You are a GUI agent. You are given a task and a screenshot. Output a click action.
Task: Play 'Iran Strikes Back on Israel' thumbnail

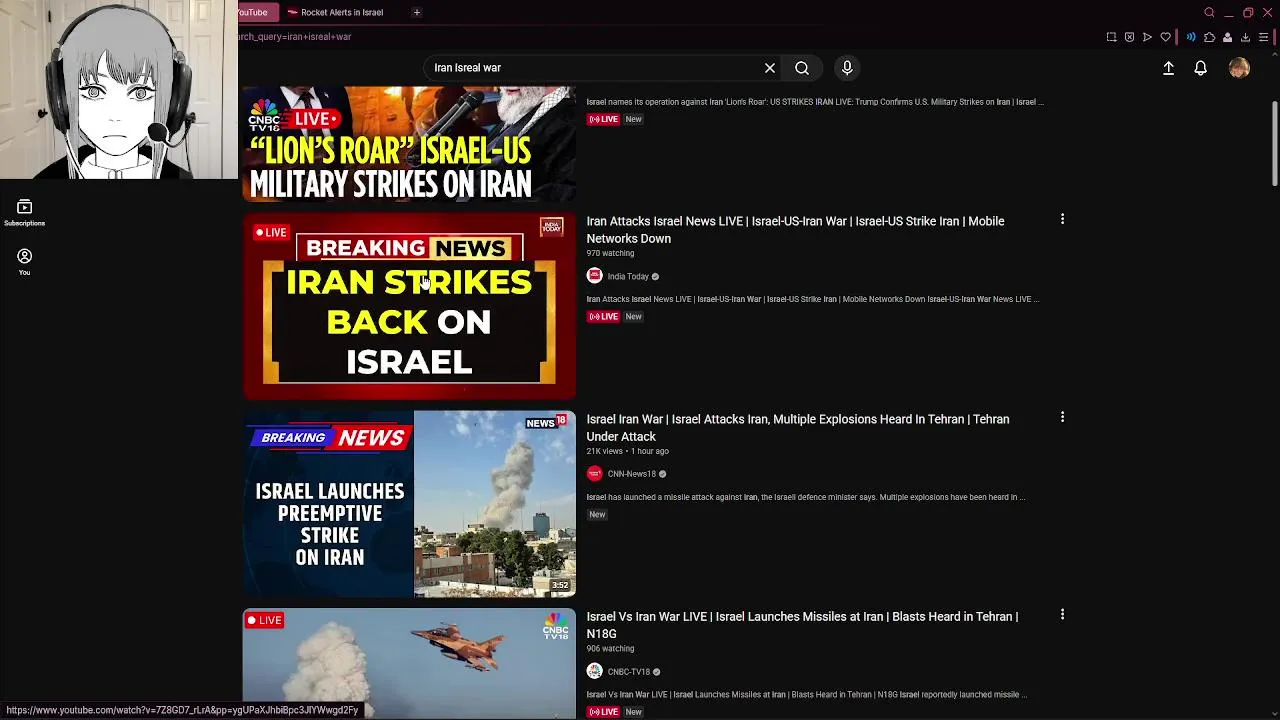coord(409,306)
